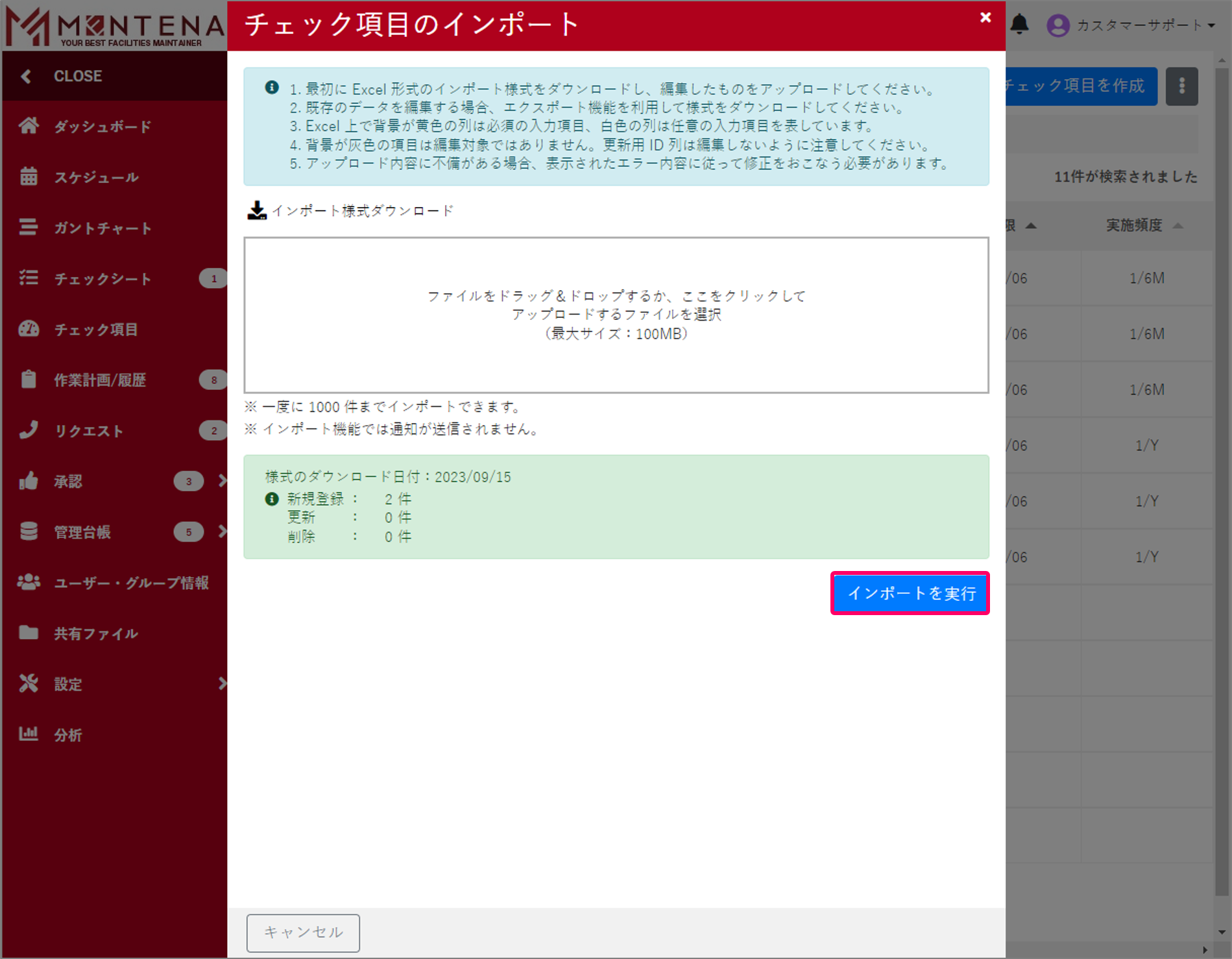Open the ガントチャート icon in sidebar

tap(29, 227)
